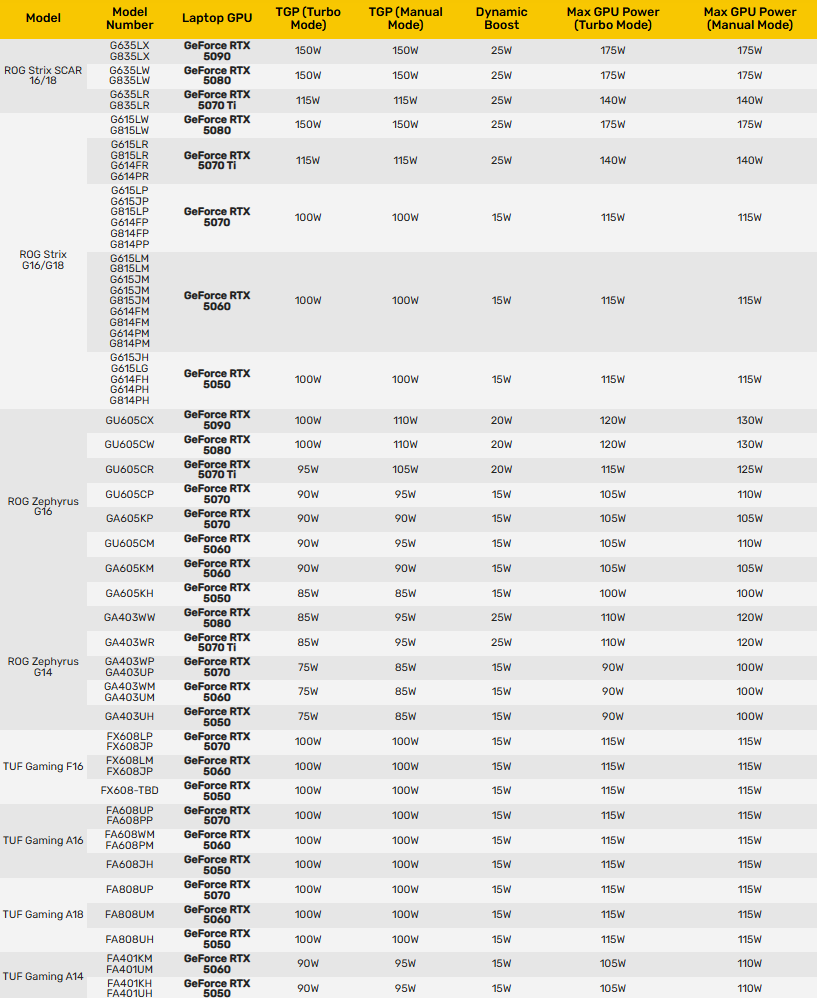Click the Max GPU Power (Manual Mode) header
This screenshot has height=998, width=817.
750,18
